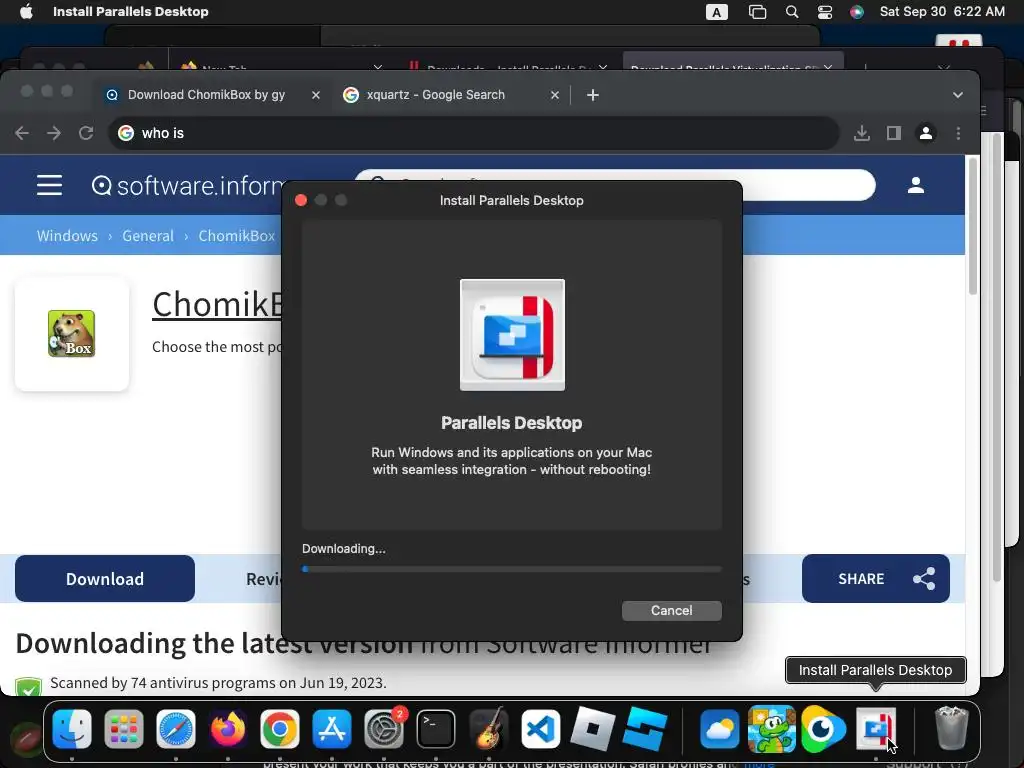Open the ChomikBox title link
1024x768 pixels.
pyautogui.click(x=217, y=304)
